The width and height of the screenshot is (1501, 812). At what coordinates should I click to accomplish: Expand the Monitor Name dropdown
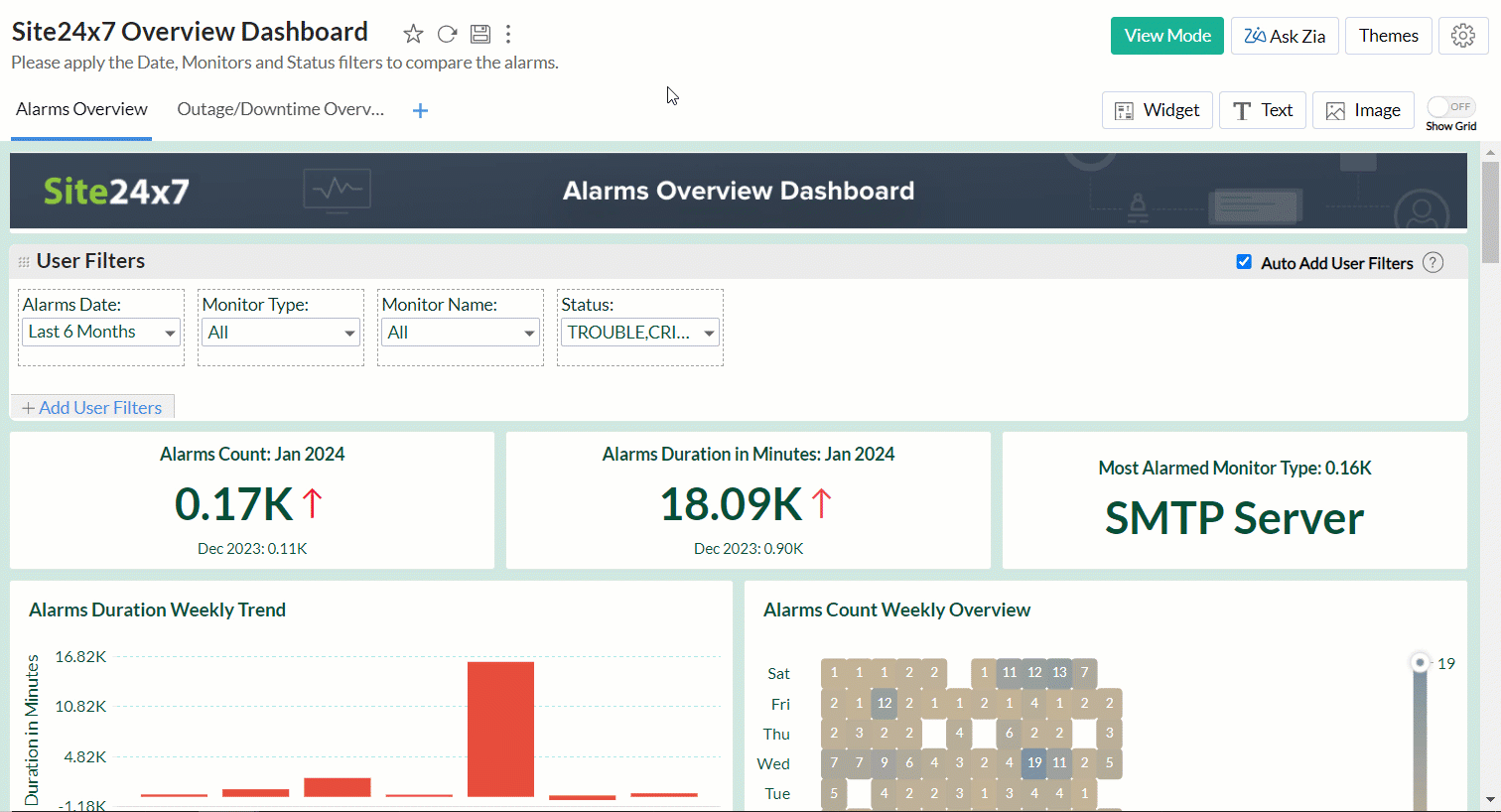coord(460,333)
